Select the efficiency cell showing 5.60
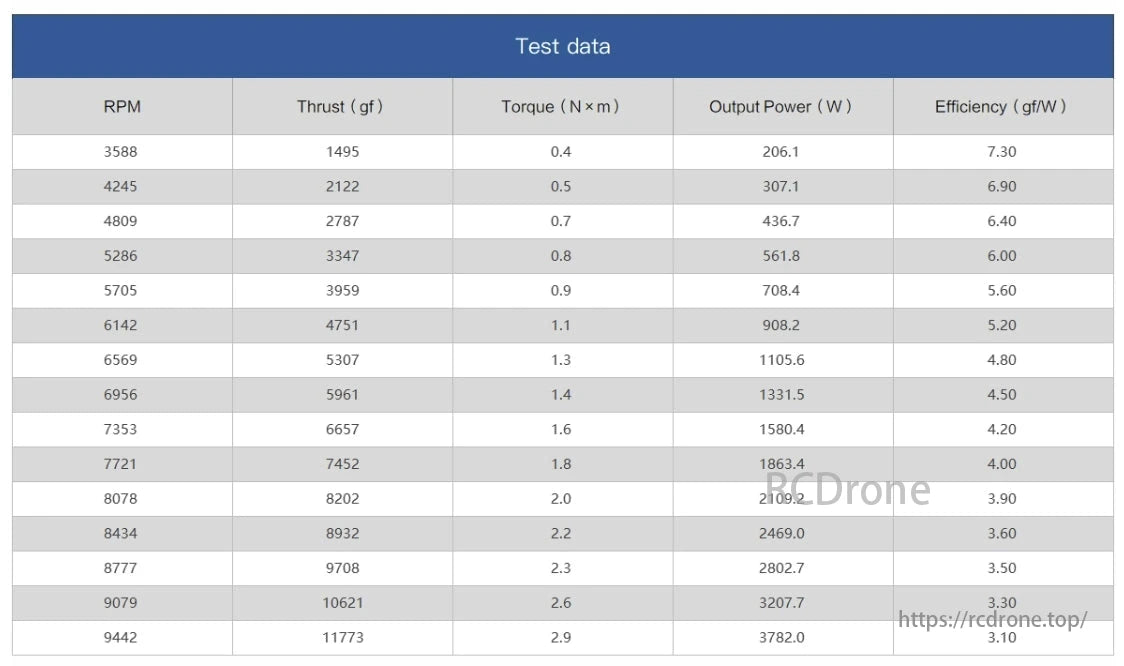Screen dimensions: 1124x666 1001,291
